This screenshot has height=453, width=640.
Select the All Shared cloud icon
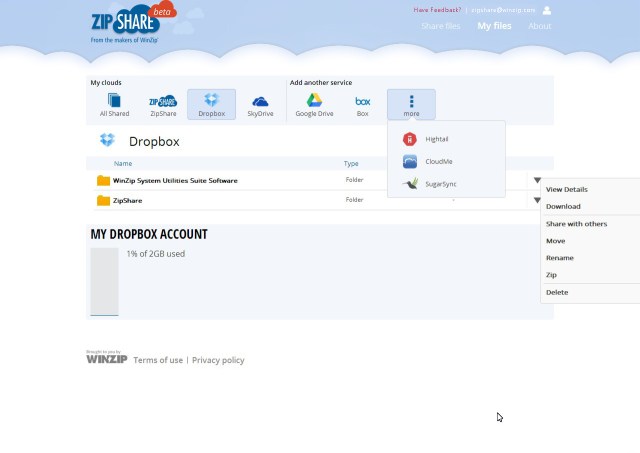tap(115, 105)
